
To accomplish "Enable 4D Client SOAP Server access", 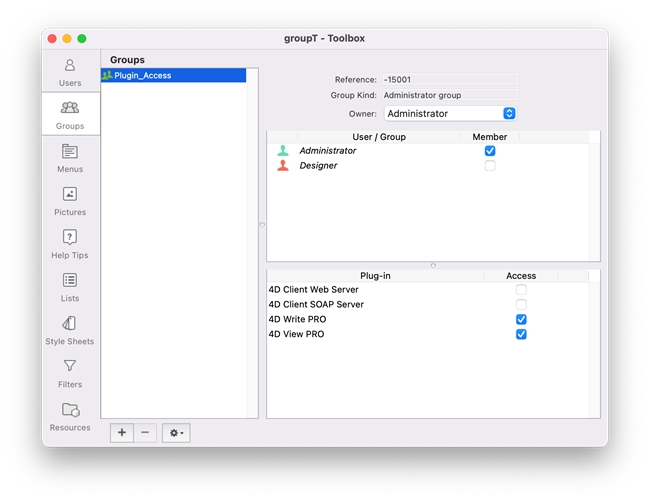I will [521, 305].
